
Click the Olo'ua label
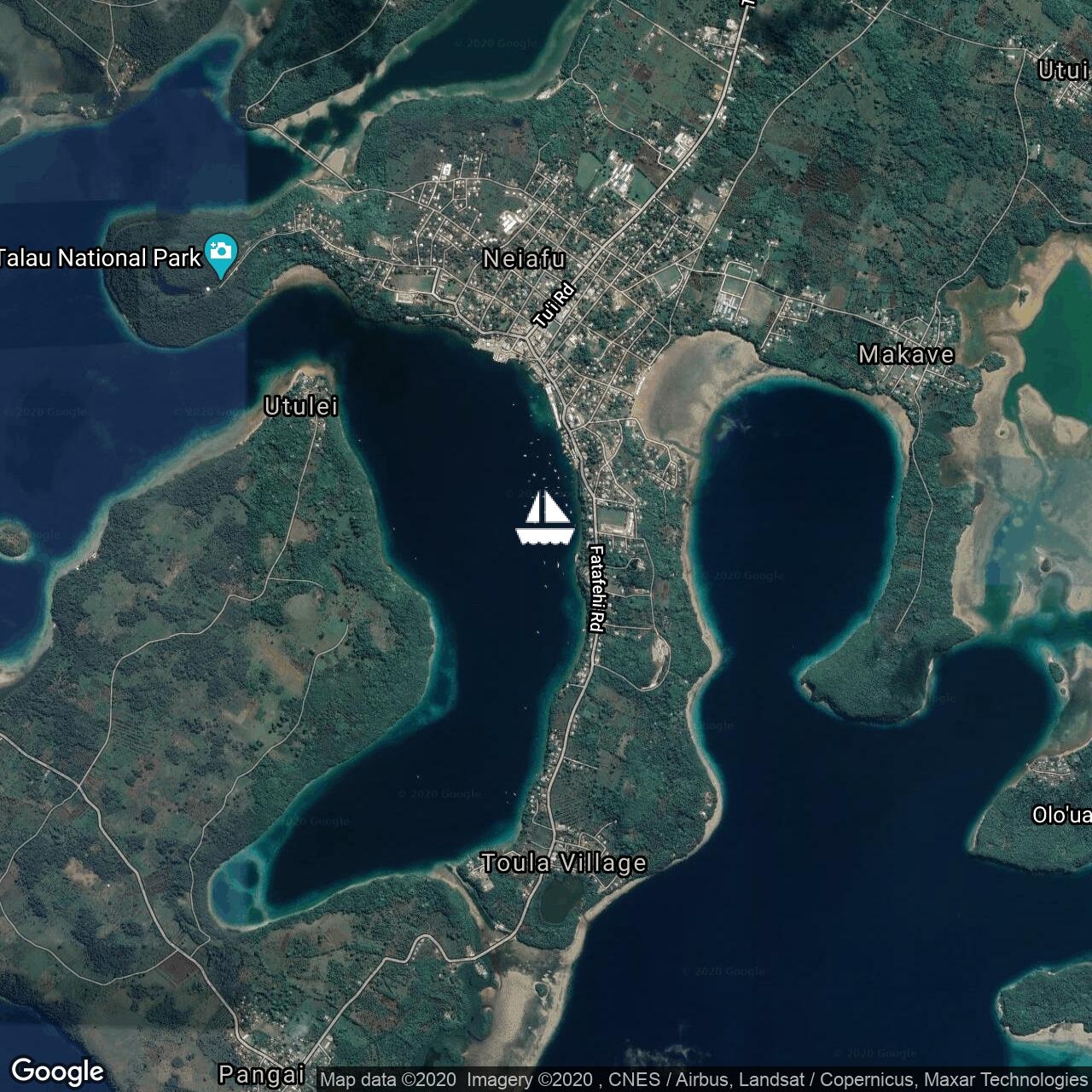pos(1061,815)
